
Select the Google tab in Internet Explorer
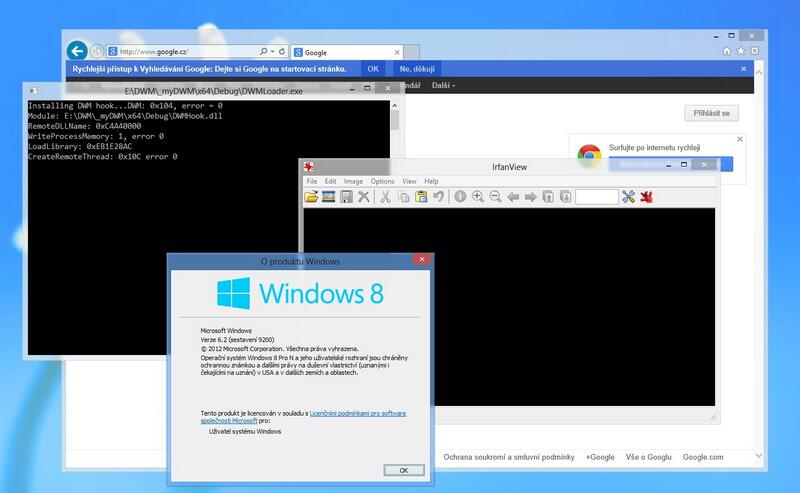[347, 53]
